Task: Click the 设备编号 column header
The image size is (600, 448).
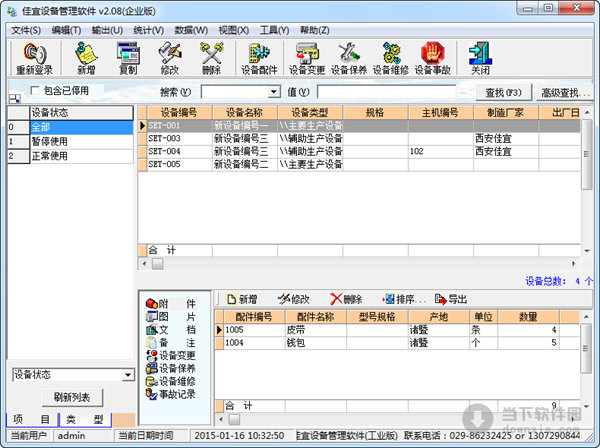Action: [x=179, y=112]
